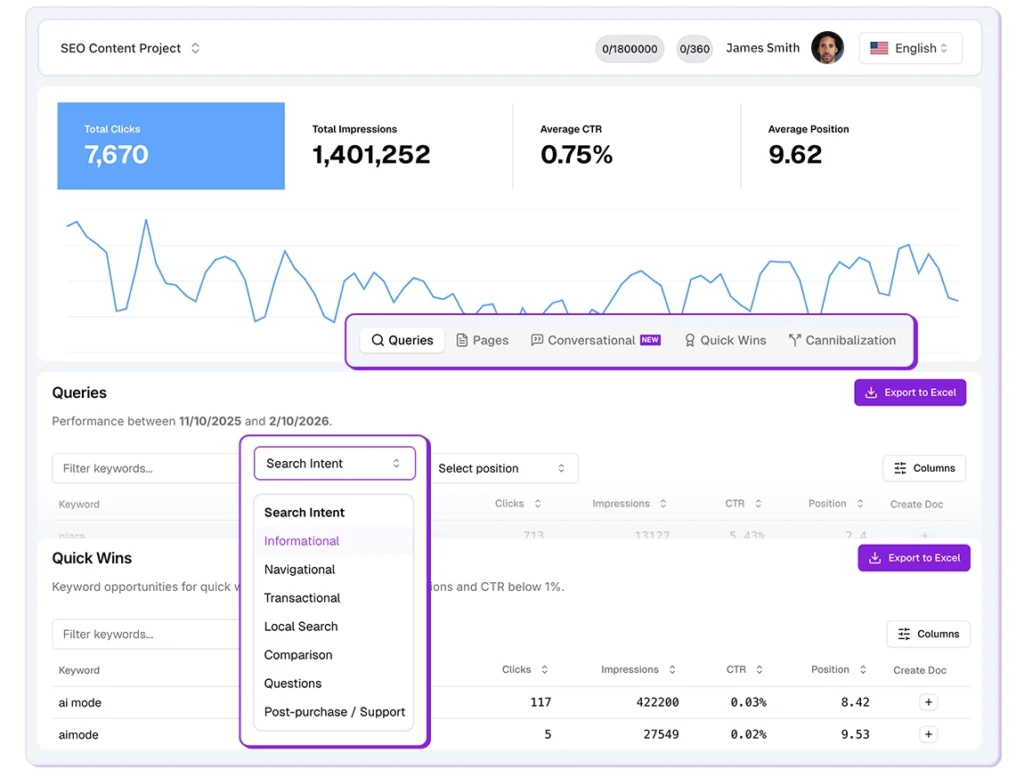The width and height of the screenshot is (1024, 777).
Task: Click the plus icon to create doc for aimode
Action: 928,734
